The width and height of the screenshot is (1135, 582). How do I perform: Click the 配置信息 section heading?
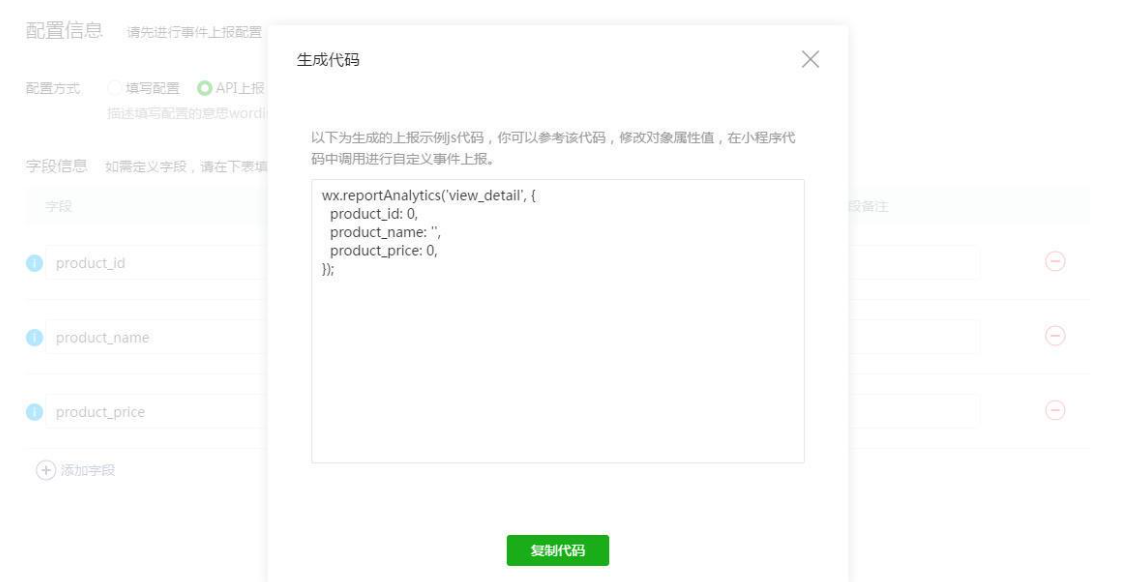[64, 31]
